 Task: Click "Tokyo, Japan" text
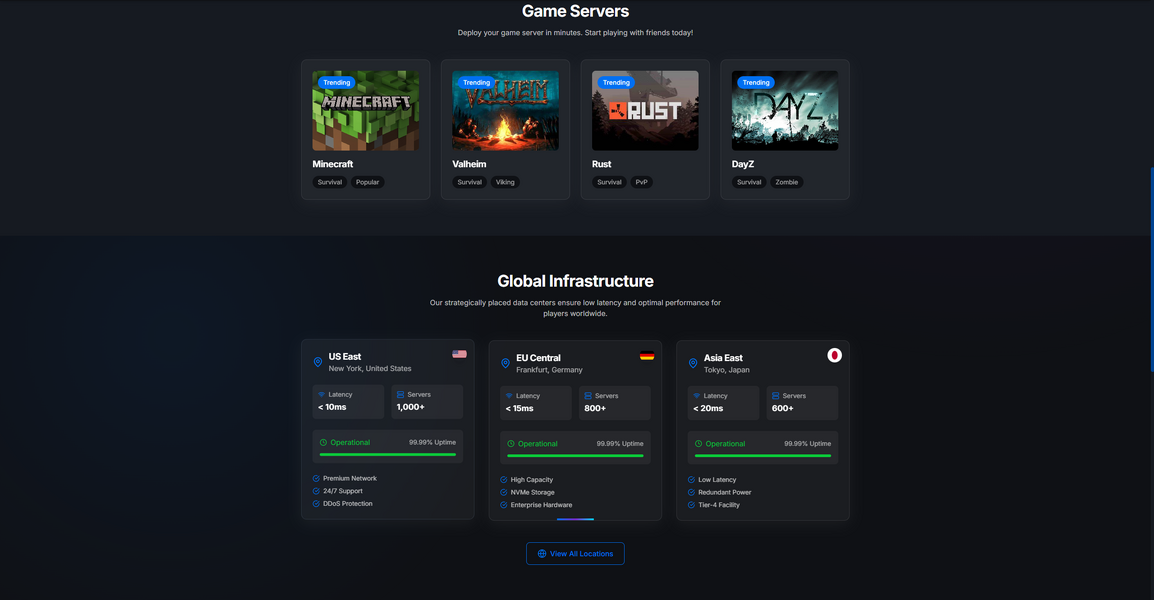pos(727,370)
